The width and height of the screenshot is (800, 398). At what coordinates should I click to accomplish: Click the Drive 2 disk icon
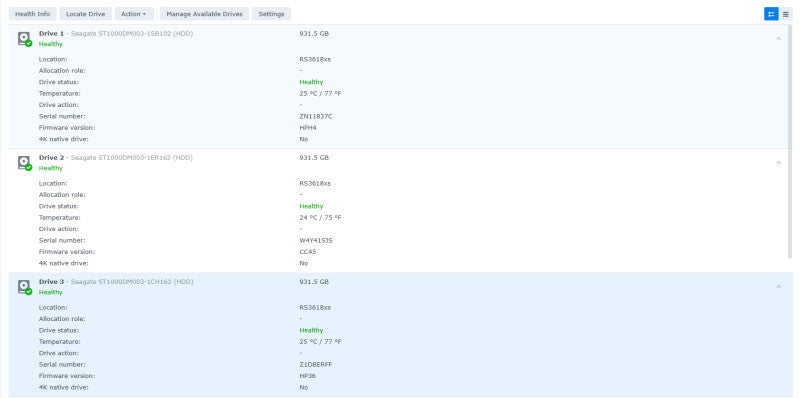pyautogui.click(x=24, y=163)
